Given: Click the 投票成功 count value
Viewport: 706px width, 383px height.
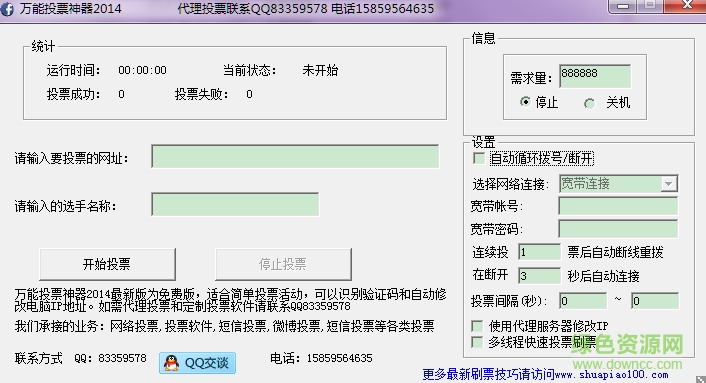Looking at the screenshot, I should pos(121,94).
